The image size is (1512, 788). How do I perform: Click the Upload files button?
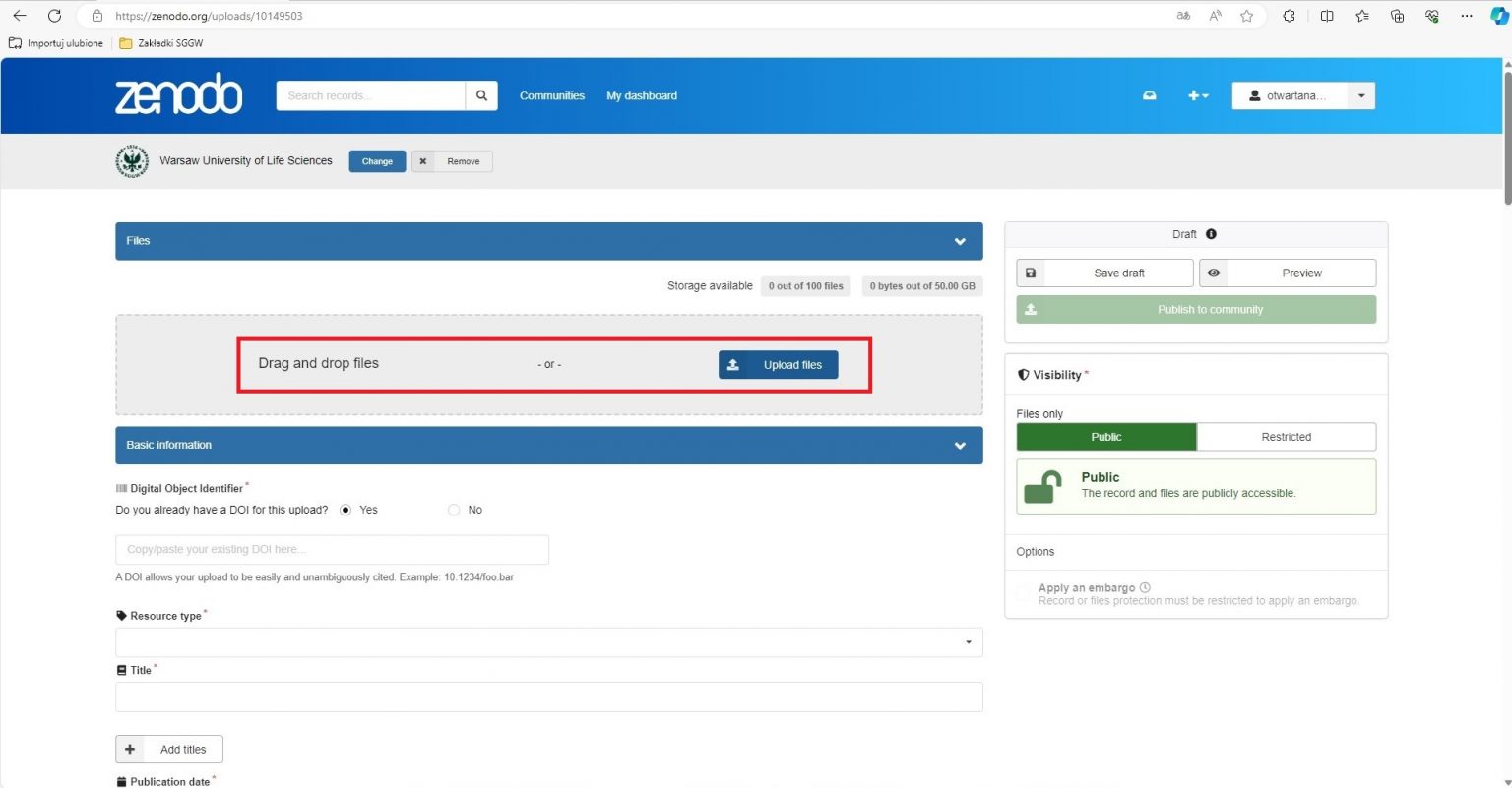coord(778,365)
